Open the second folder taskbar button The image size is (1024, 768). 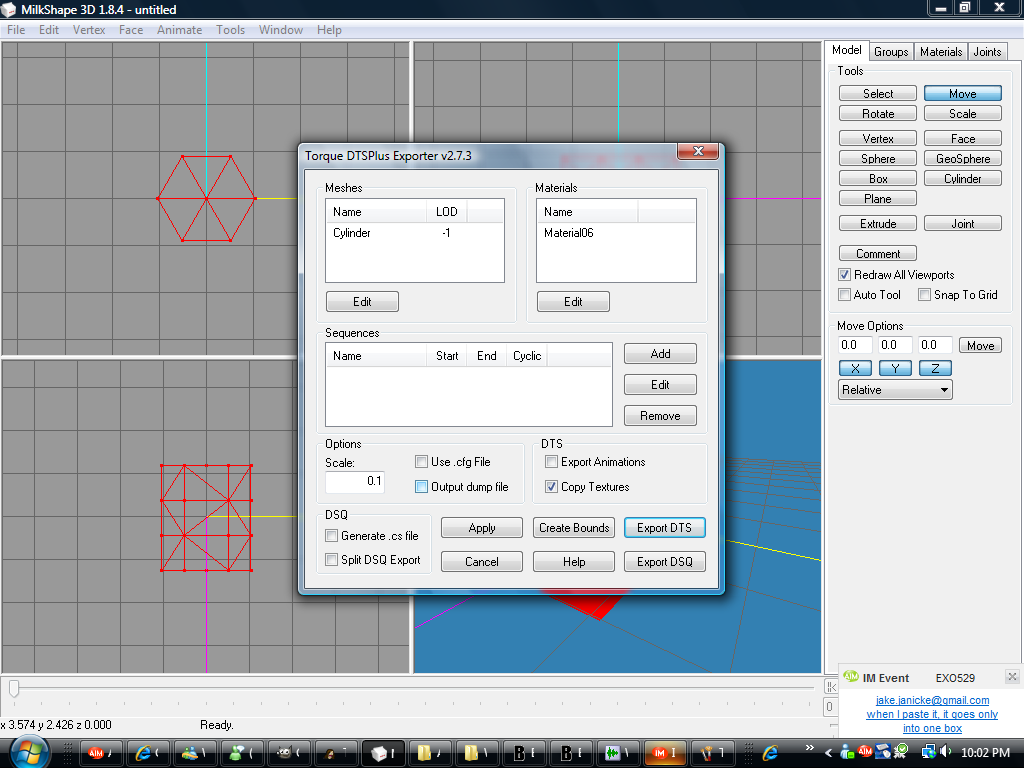pos(477,753)
